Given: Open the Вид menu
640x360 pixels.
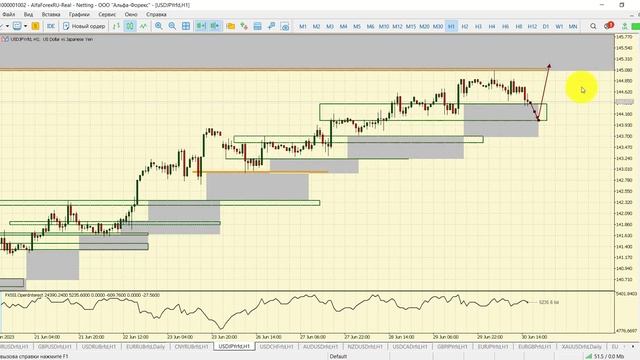Looking at the screenshot, I should click(28, 14).
